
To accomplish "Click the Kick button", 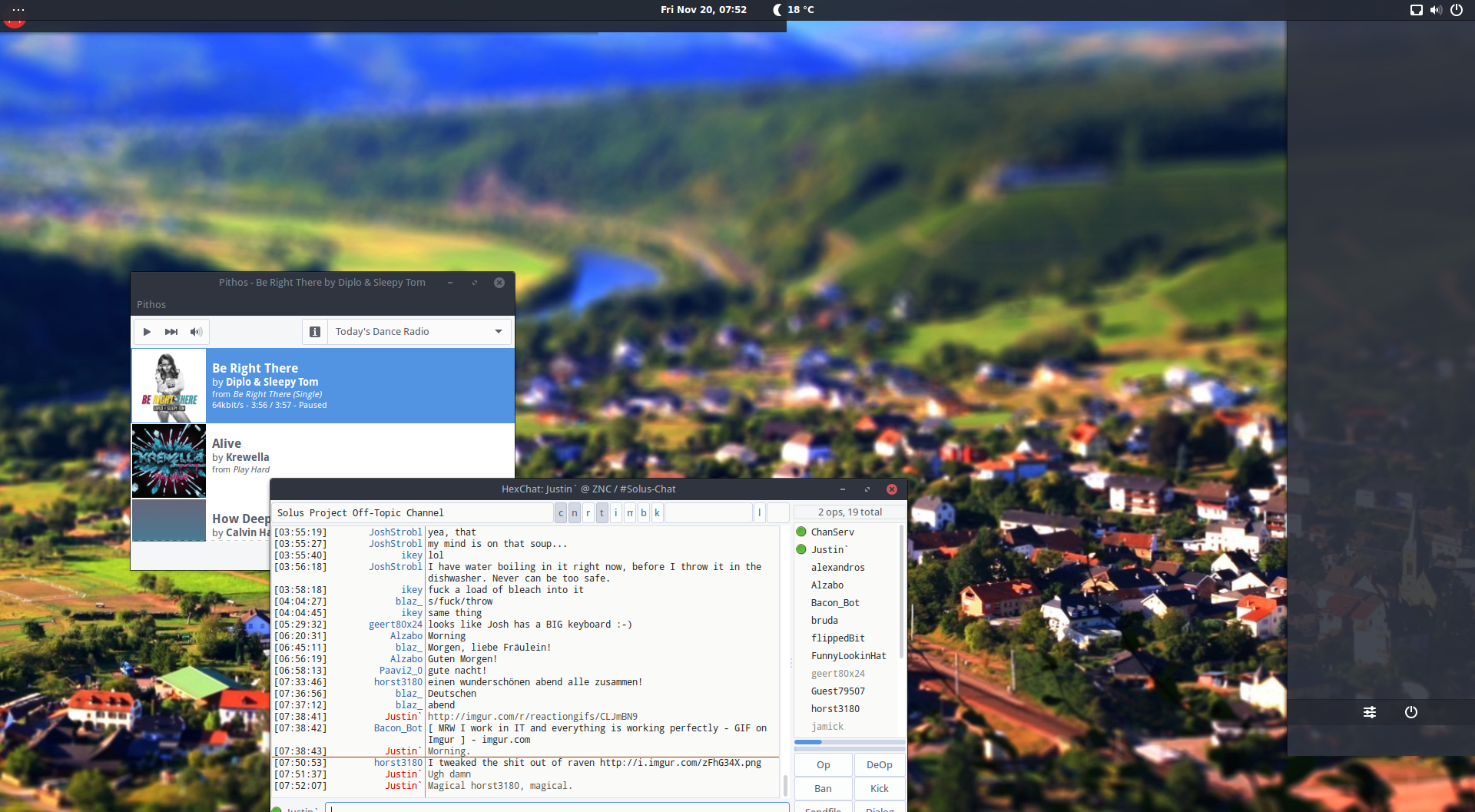I will [x=880, y=789].
